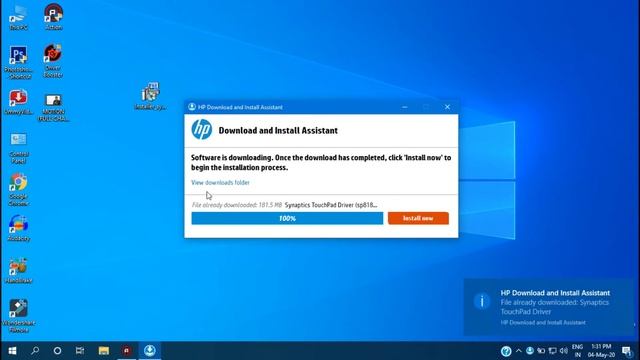Open the Action desktop shortcut

(53, 17)
